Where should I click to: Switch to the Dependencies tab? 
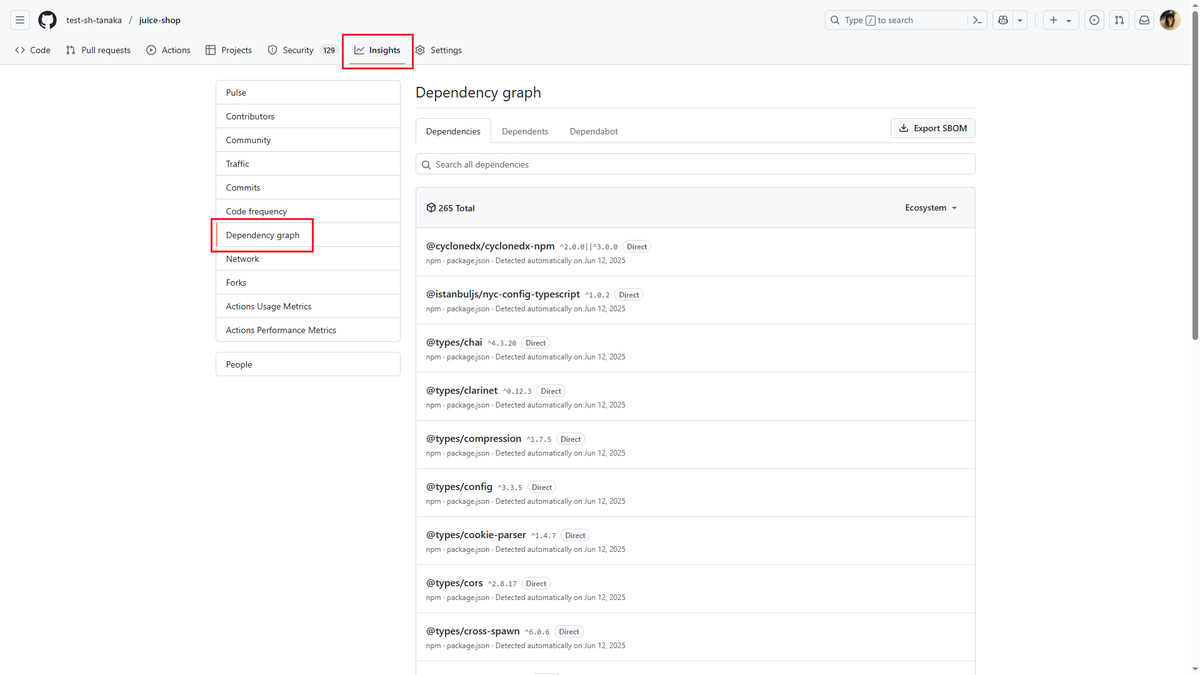point(453,131)
